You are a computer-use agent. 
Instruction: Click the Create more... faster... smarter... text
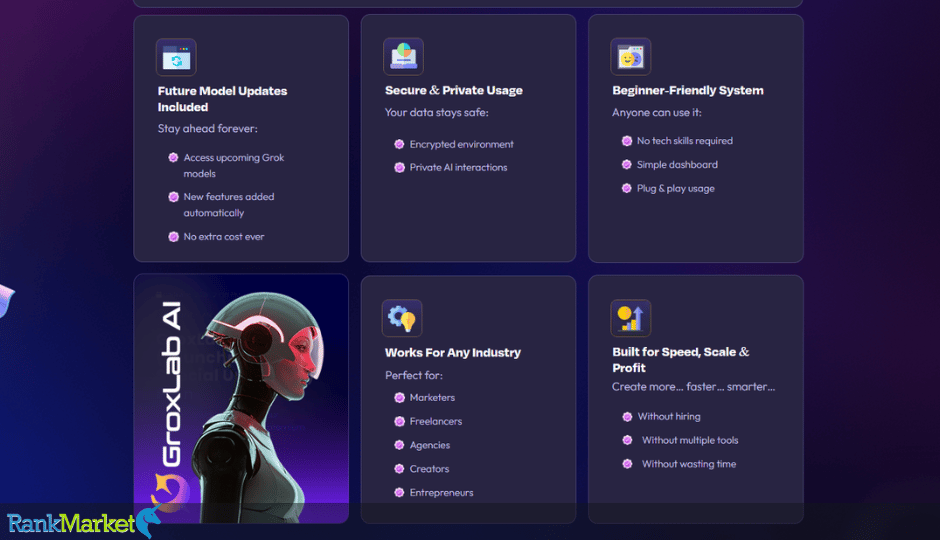(x=693, y=387)
